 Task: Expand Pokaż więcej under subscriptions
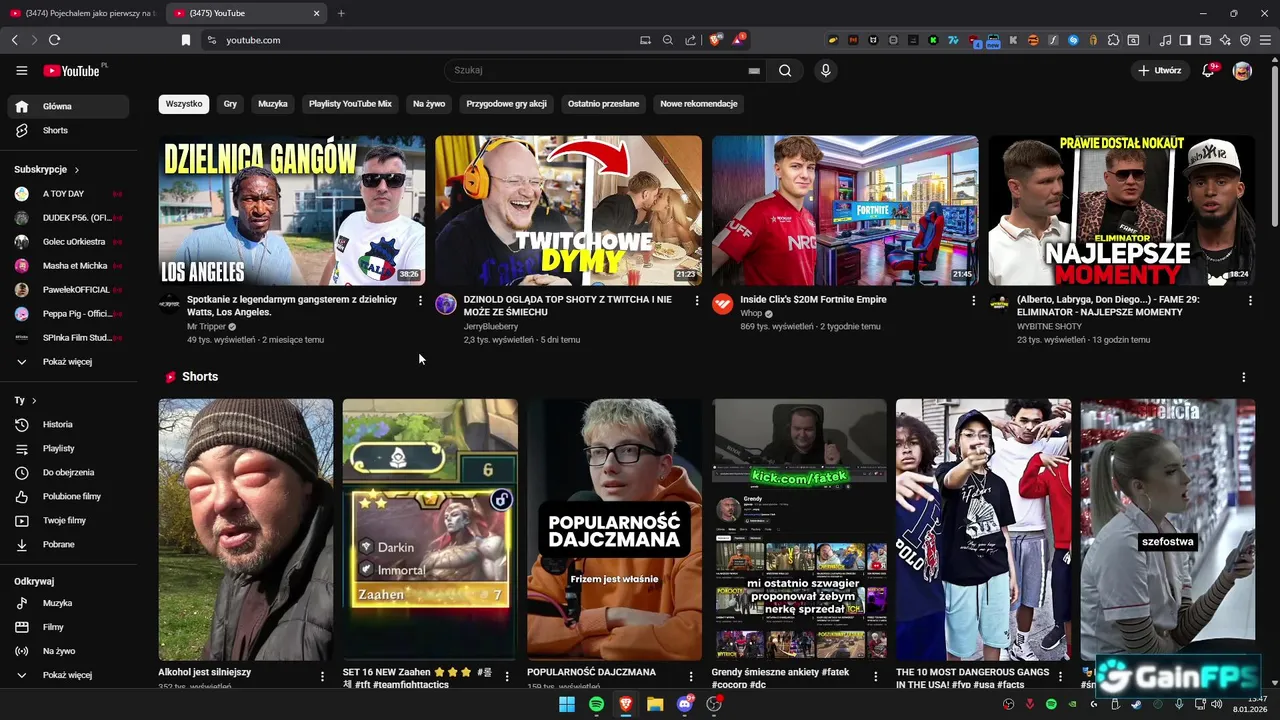click(68, 361)
